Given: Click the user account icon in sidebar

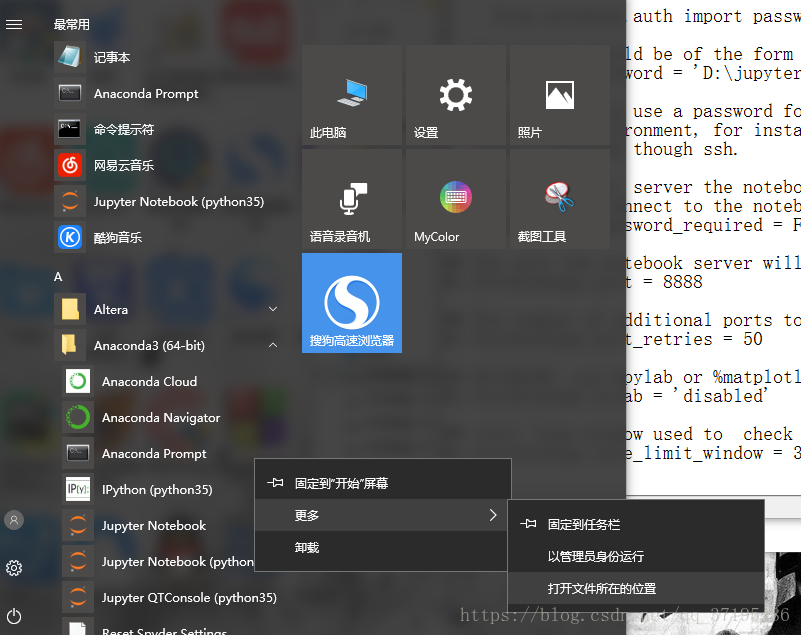Looking at the screenshot, I should coord(14,520).
